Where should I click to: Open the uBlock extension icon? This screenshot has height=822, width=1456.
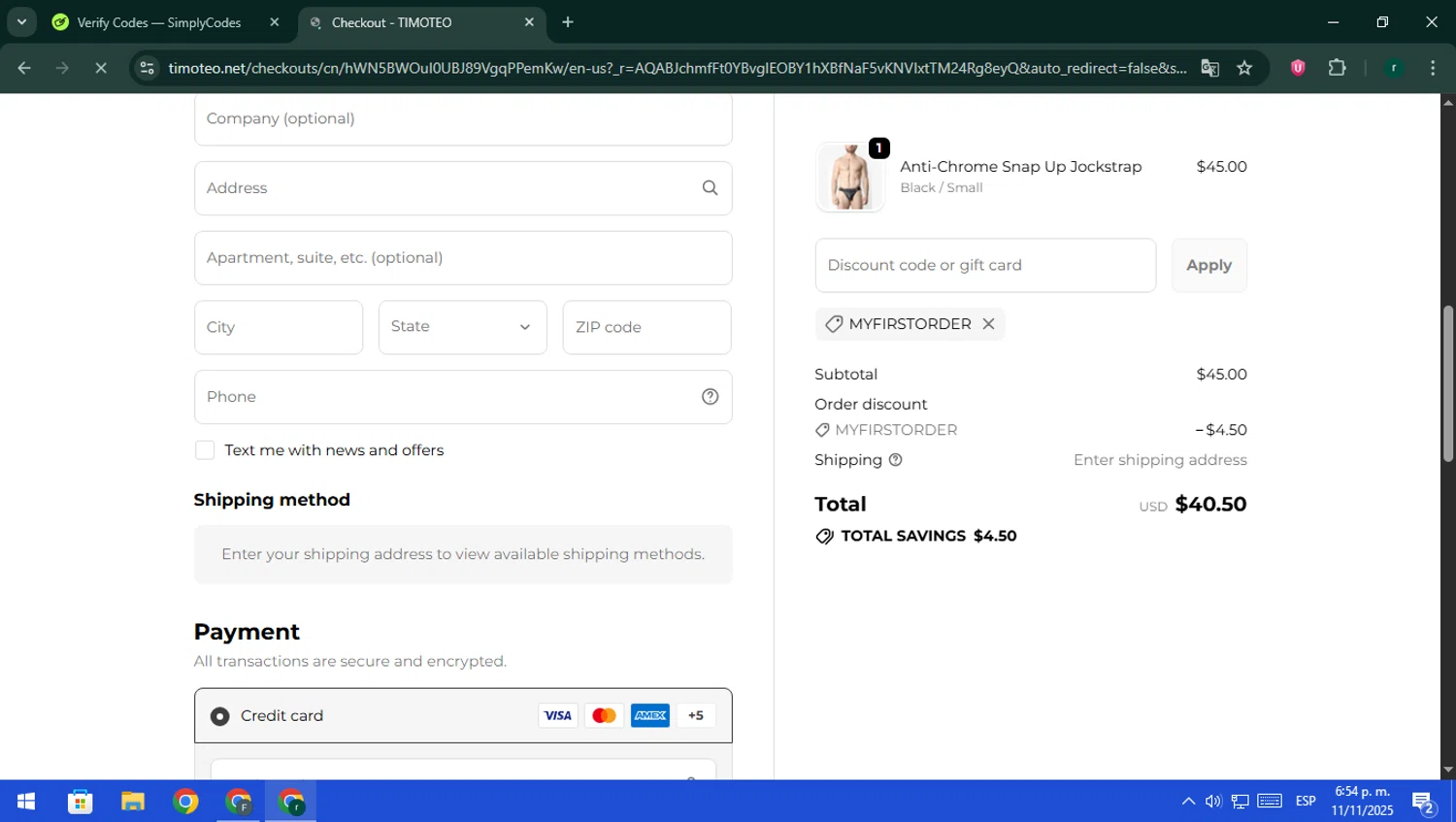1298,68
